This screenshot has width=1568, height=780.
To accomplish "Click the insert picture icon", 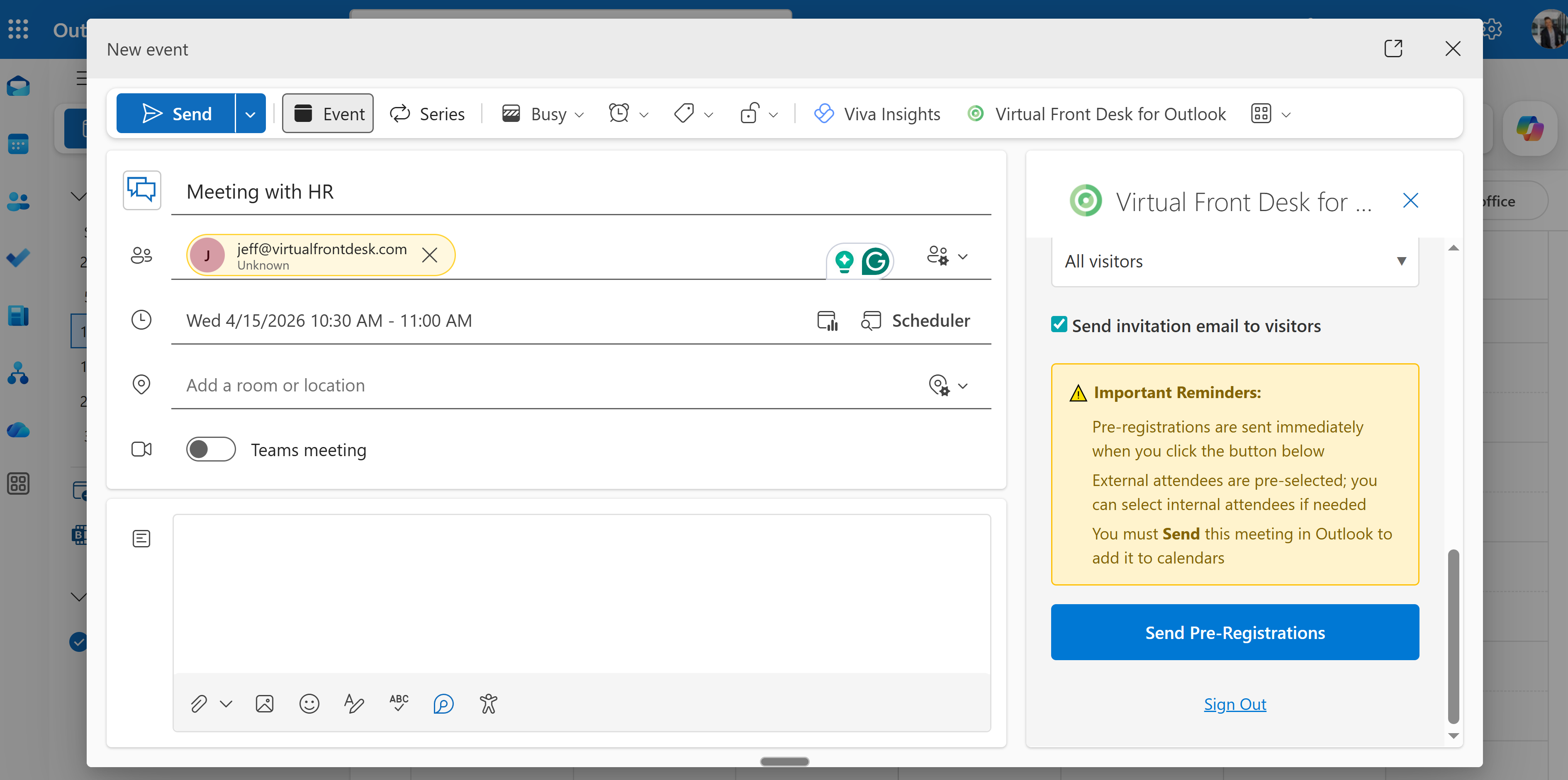I will [264, 704].
